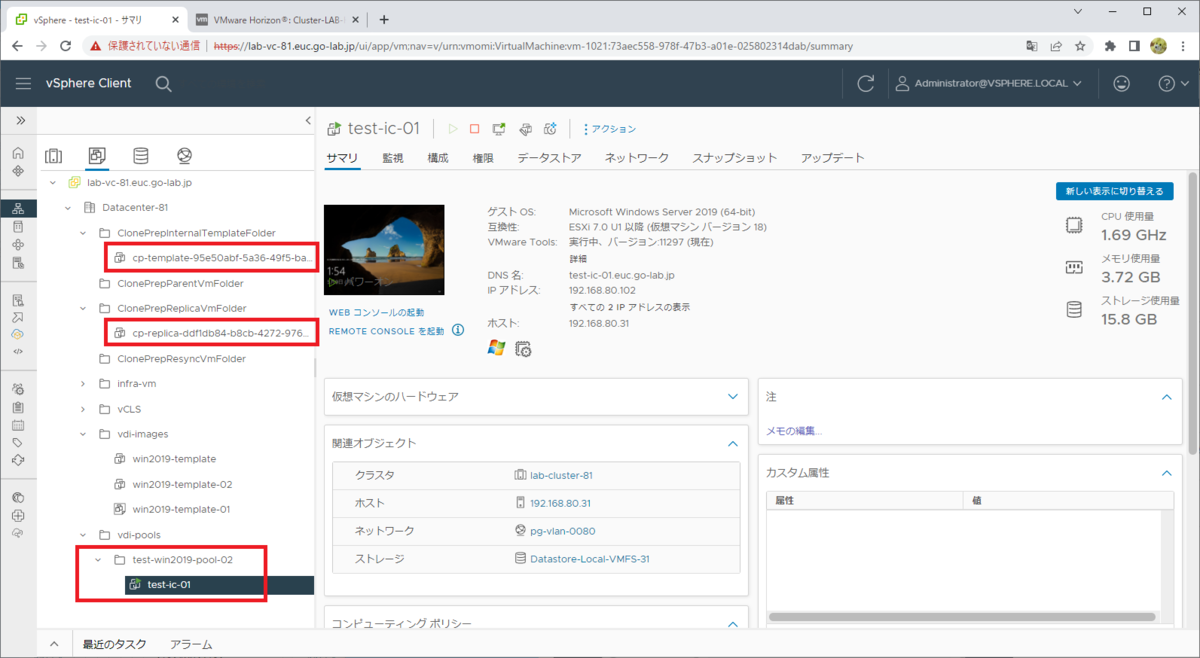
Task: Open the help question mark menu
Action: point(1173,83)
